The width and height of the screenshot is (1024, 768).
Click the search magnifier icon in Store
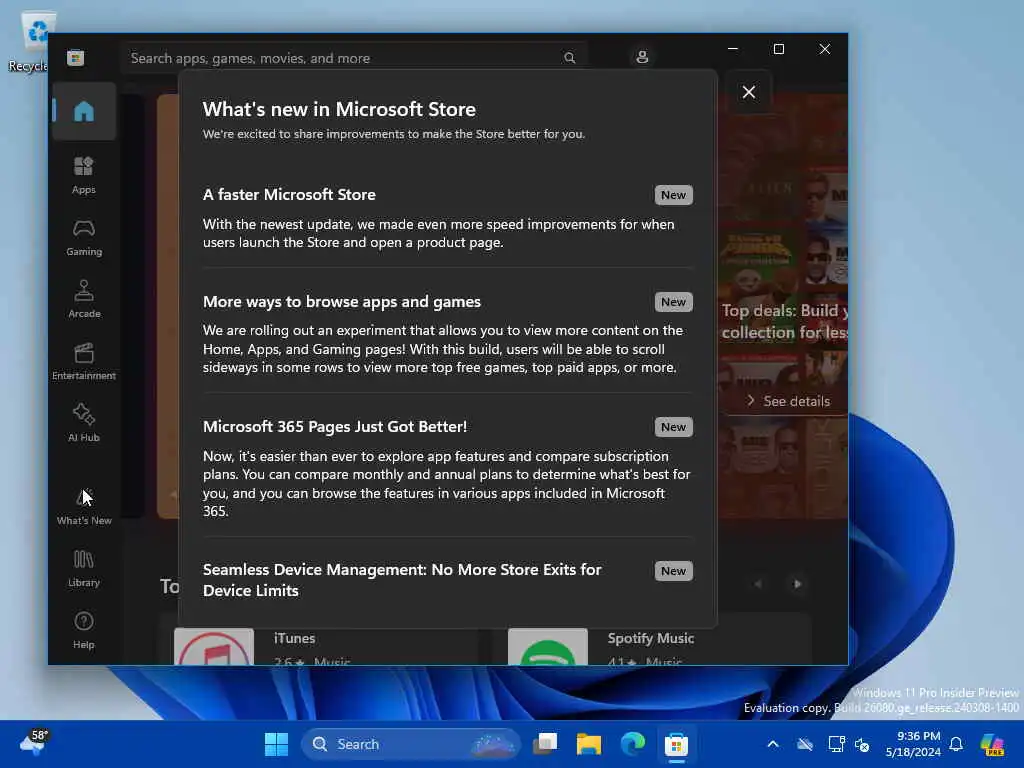pos(569,58)
